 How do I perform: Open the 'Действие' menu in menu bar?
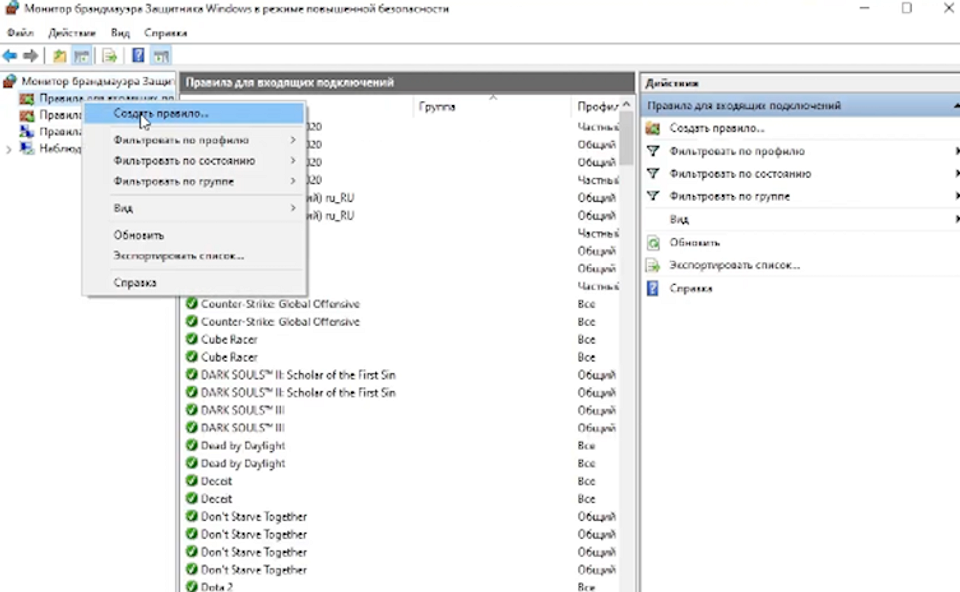[x=71, y=33]
